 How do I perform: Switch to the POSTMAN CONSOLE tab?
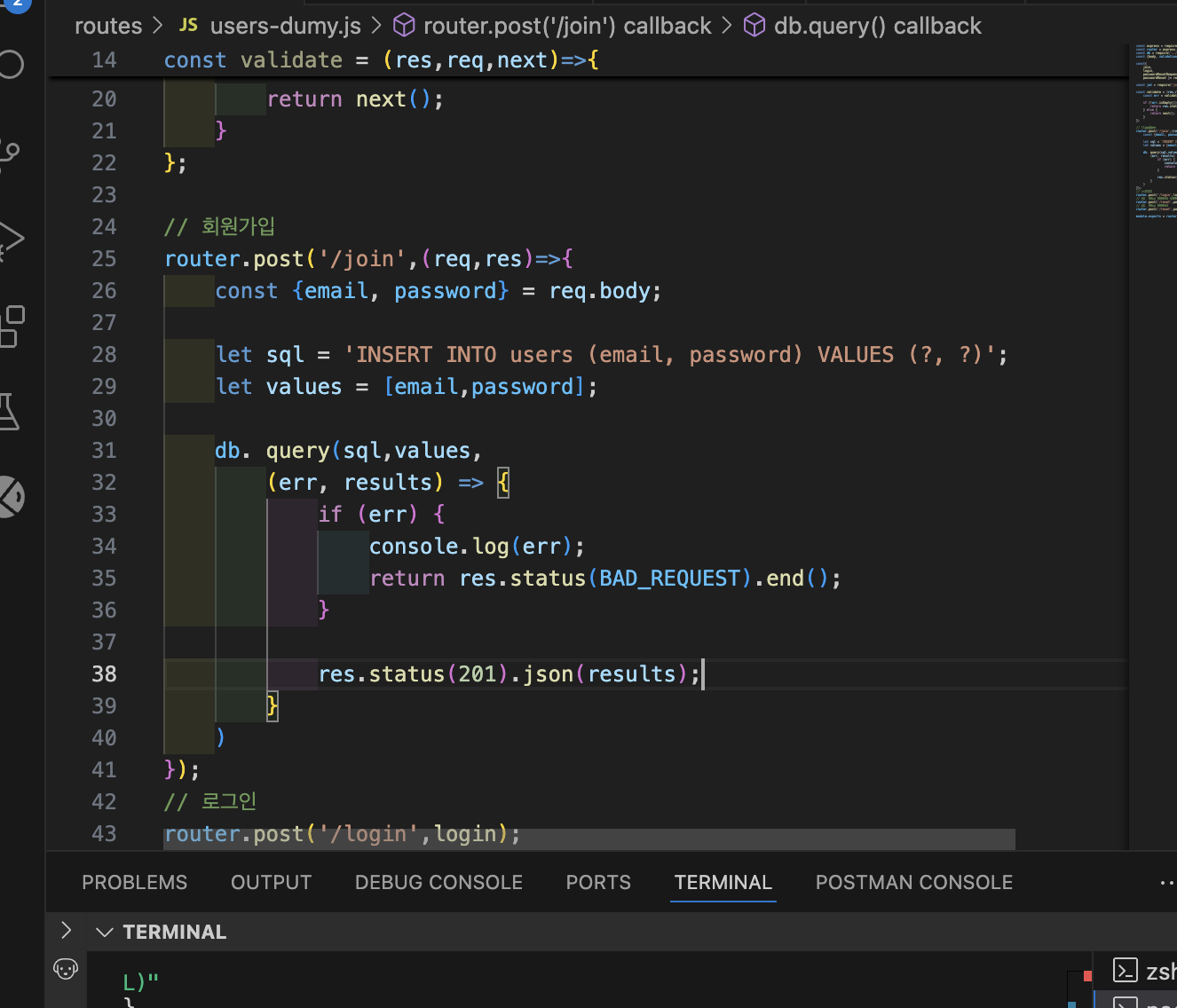pyautogui.click(x=914, y=882)
